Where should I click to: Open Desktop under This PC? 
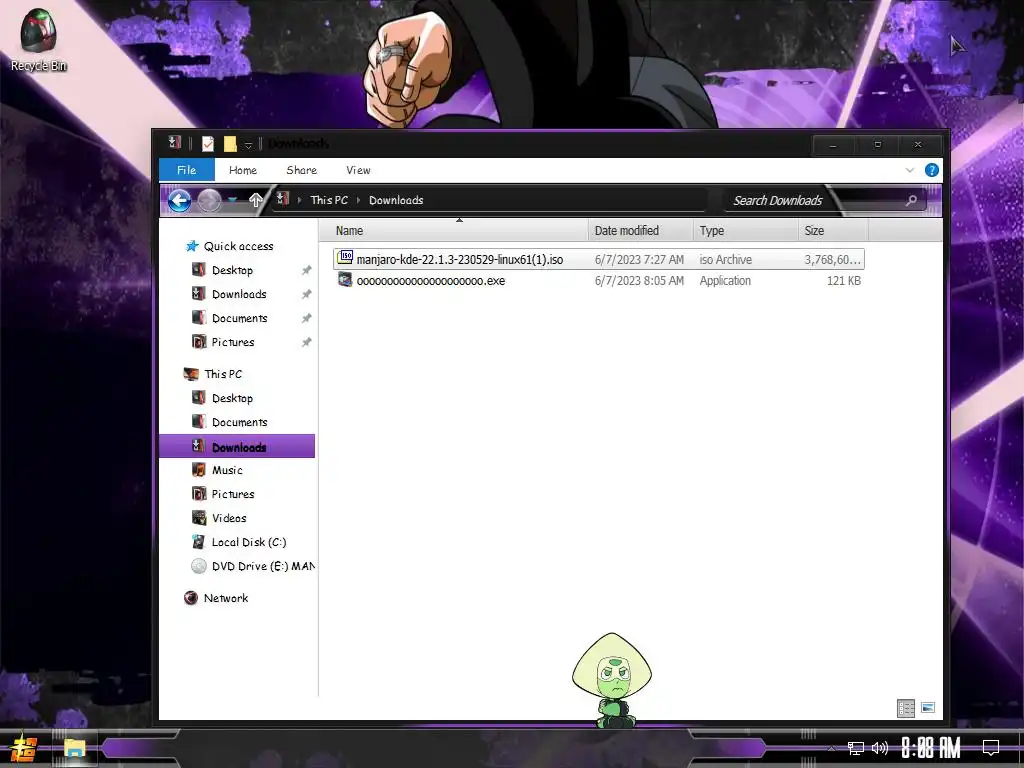tap(232, 398)
